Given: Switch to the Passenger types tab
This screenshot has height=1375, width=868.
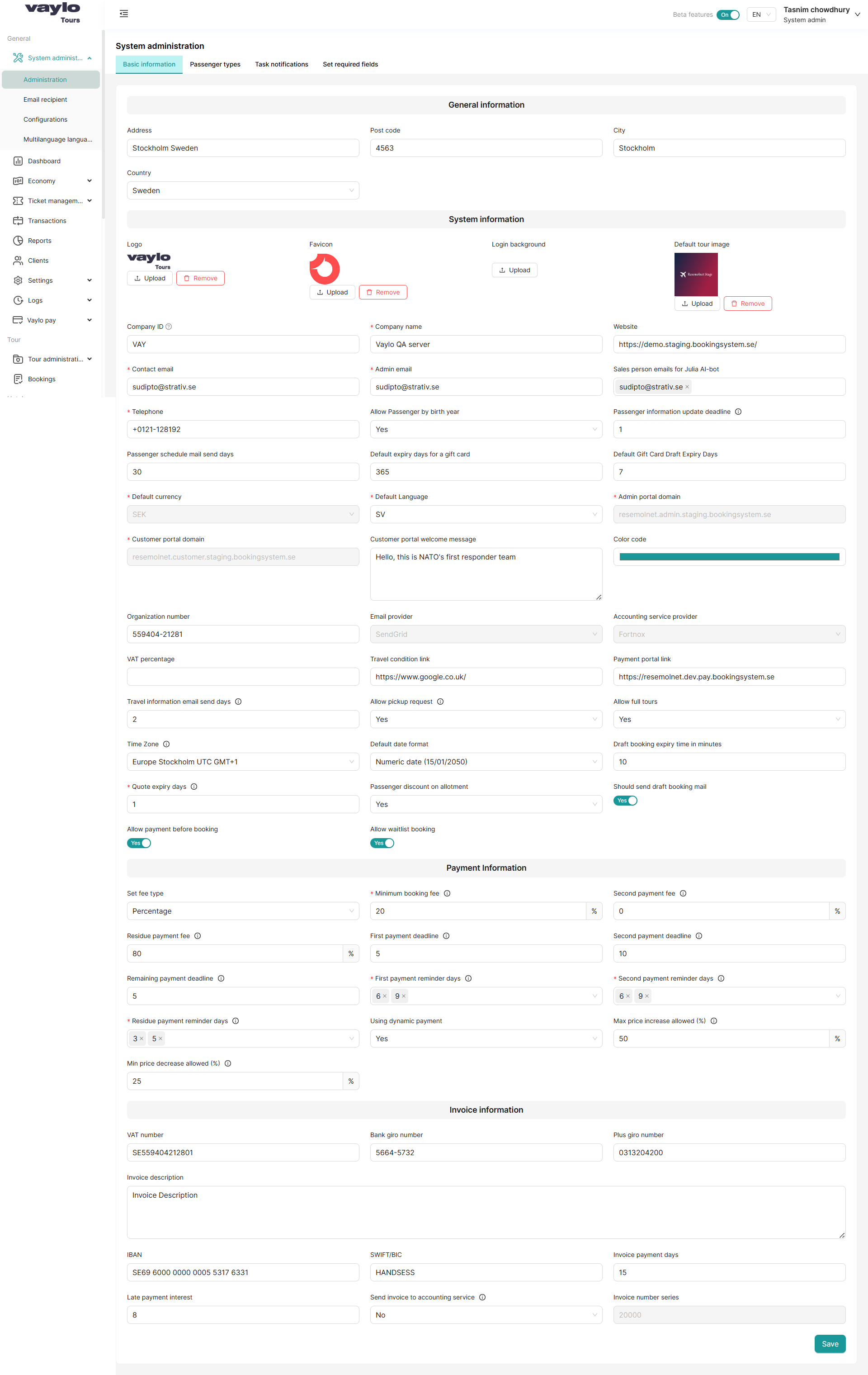Looking at the screenshot, I should click(215, 65).
